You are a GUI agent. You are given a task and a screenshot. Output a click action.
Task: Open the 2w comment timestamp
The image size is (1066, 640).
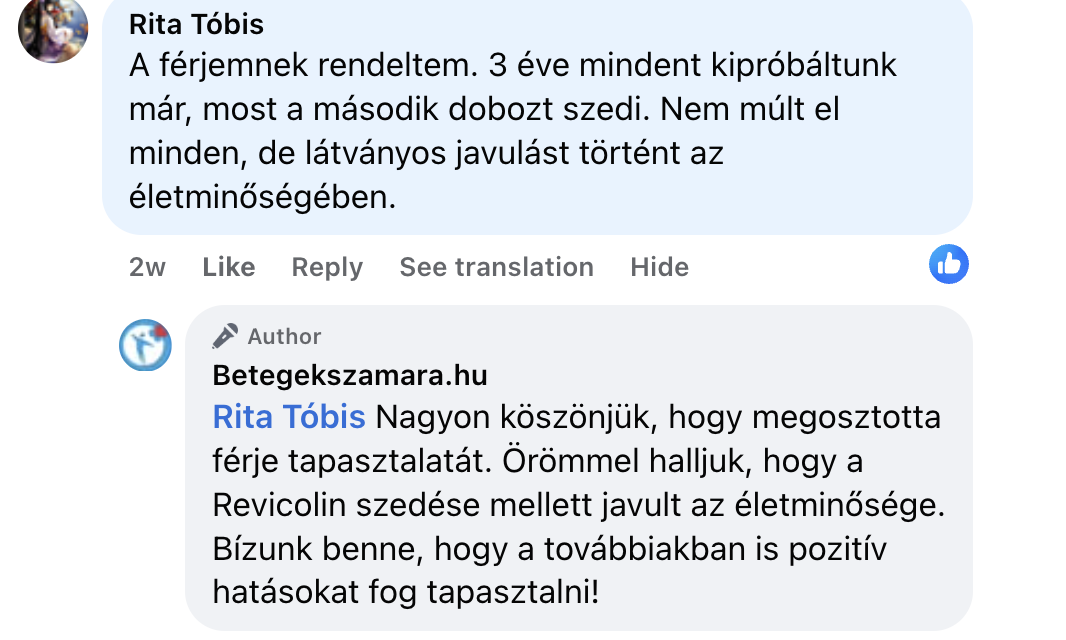coord(147,267)
